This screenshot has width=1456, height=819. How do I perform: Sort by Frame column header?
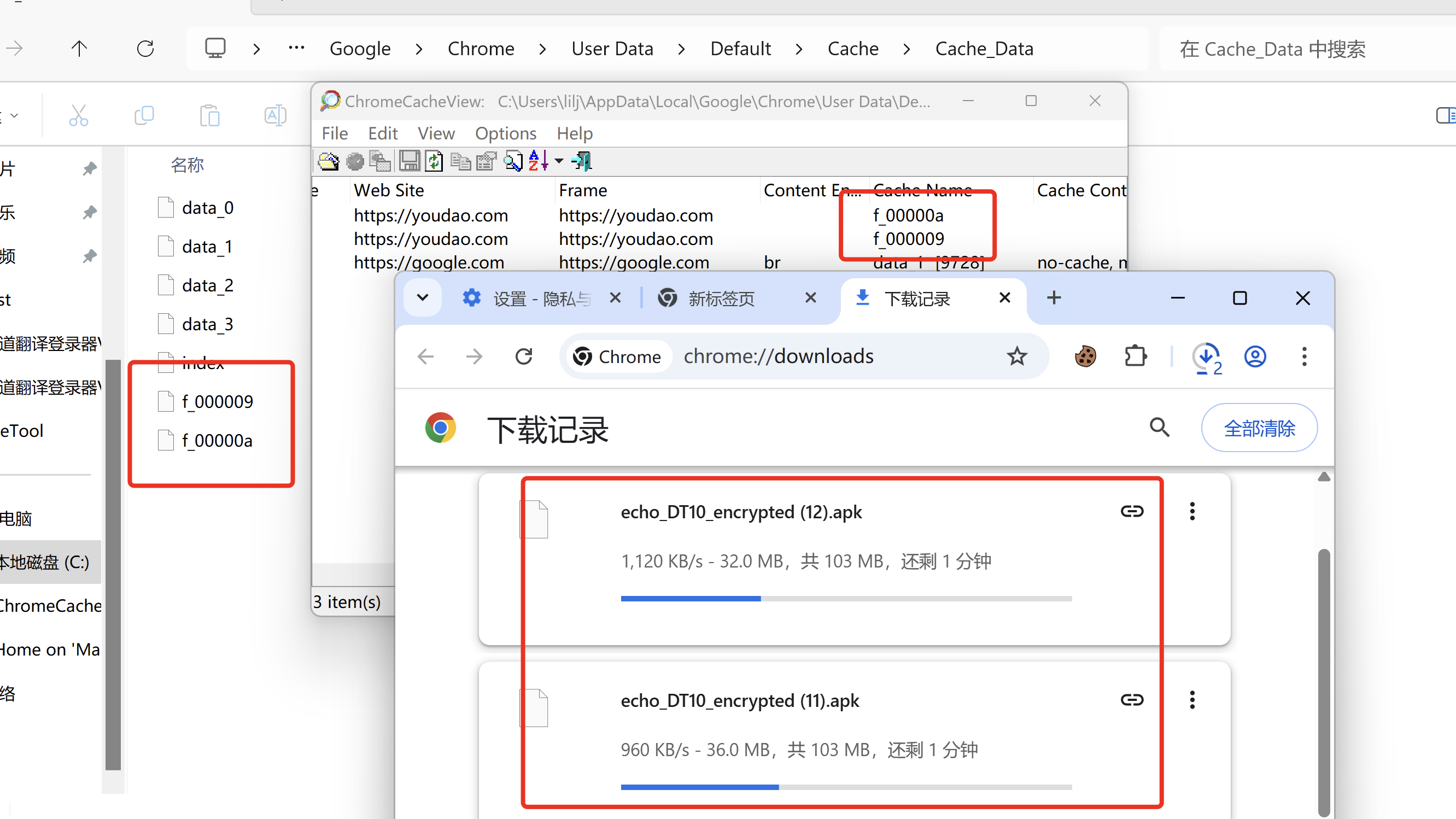click(x=657, y=190)
